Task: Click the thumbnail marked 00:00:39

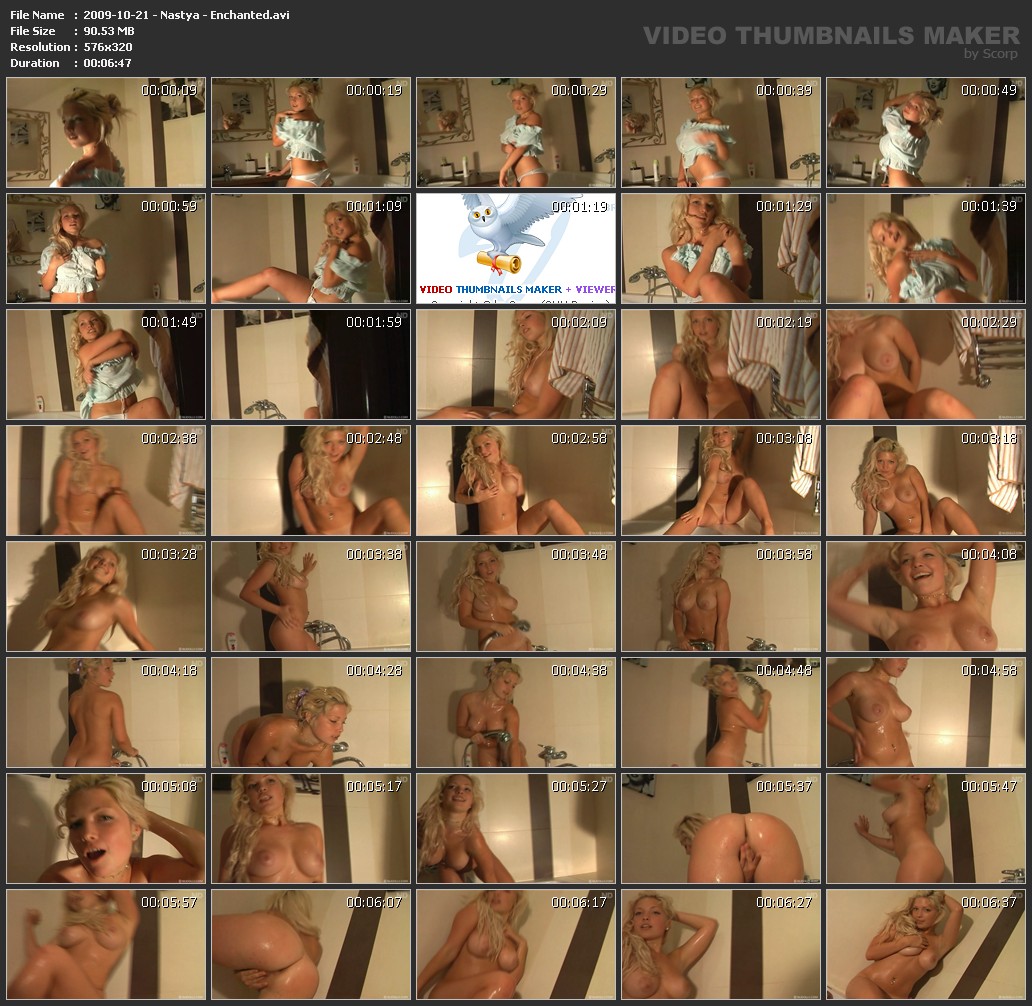Action: click(x=721, y=133)
